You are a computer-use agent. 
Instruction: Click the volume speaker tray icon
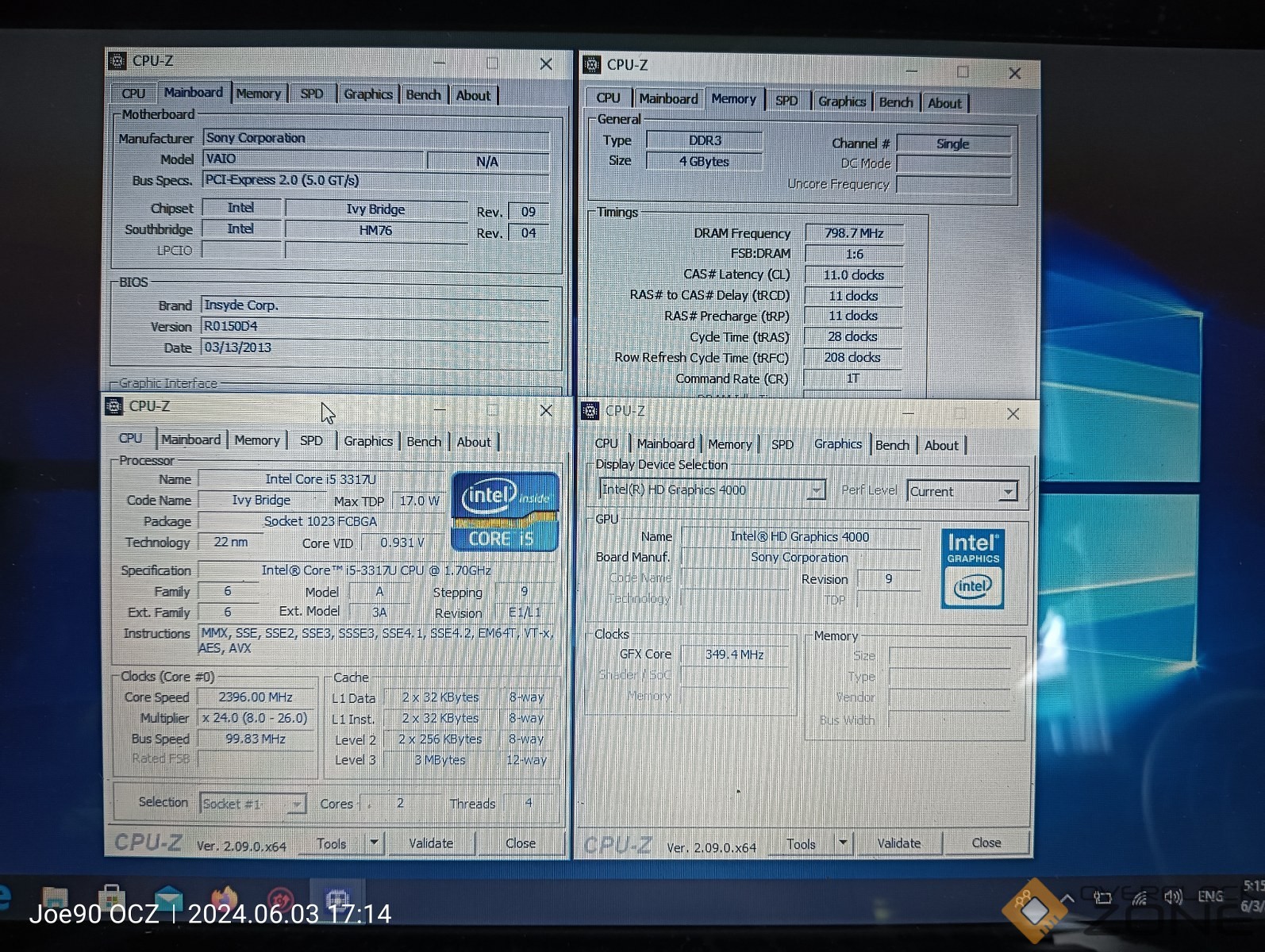[x=1173, y=897]
